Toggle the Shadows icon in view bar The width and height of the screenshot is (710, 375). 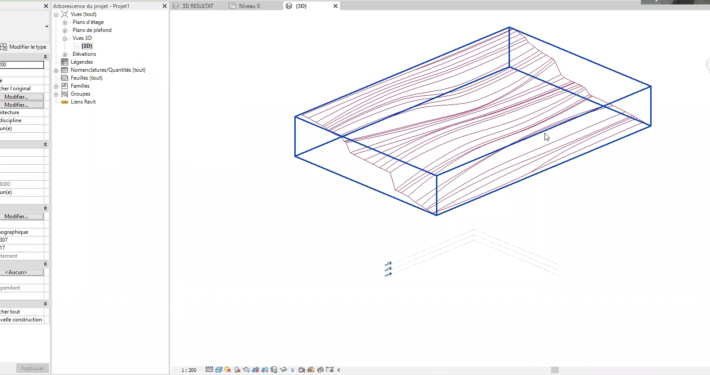pyautogui.click(x=237, y=370)
